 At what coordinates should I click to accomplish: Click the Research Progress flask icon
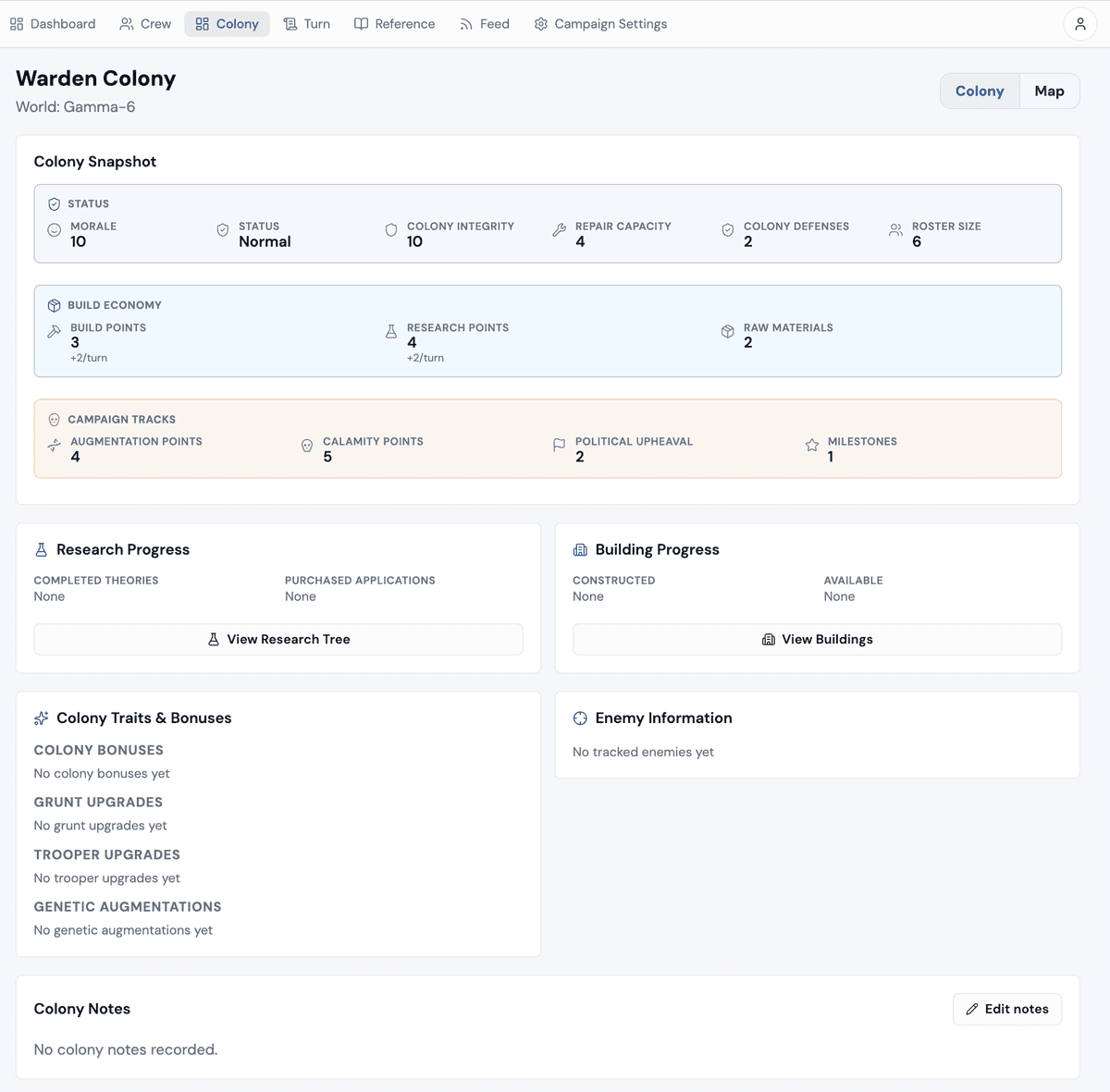pos(42,550)
